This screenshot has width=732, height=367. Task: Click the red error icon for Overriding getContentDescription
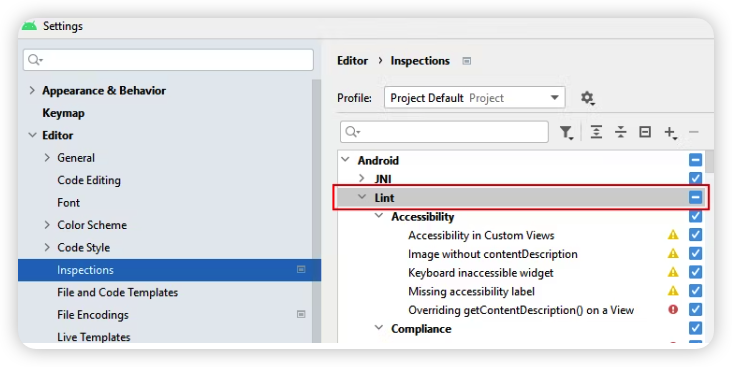click(x=673, y=310)
